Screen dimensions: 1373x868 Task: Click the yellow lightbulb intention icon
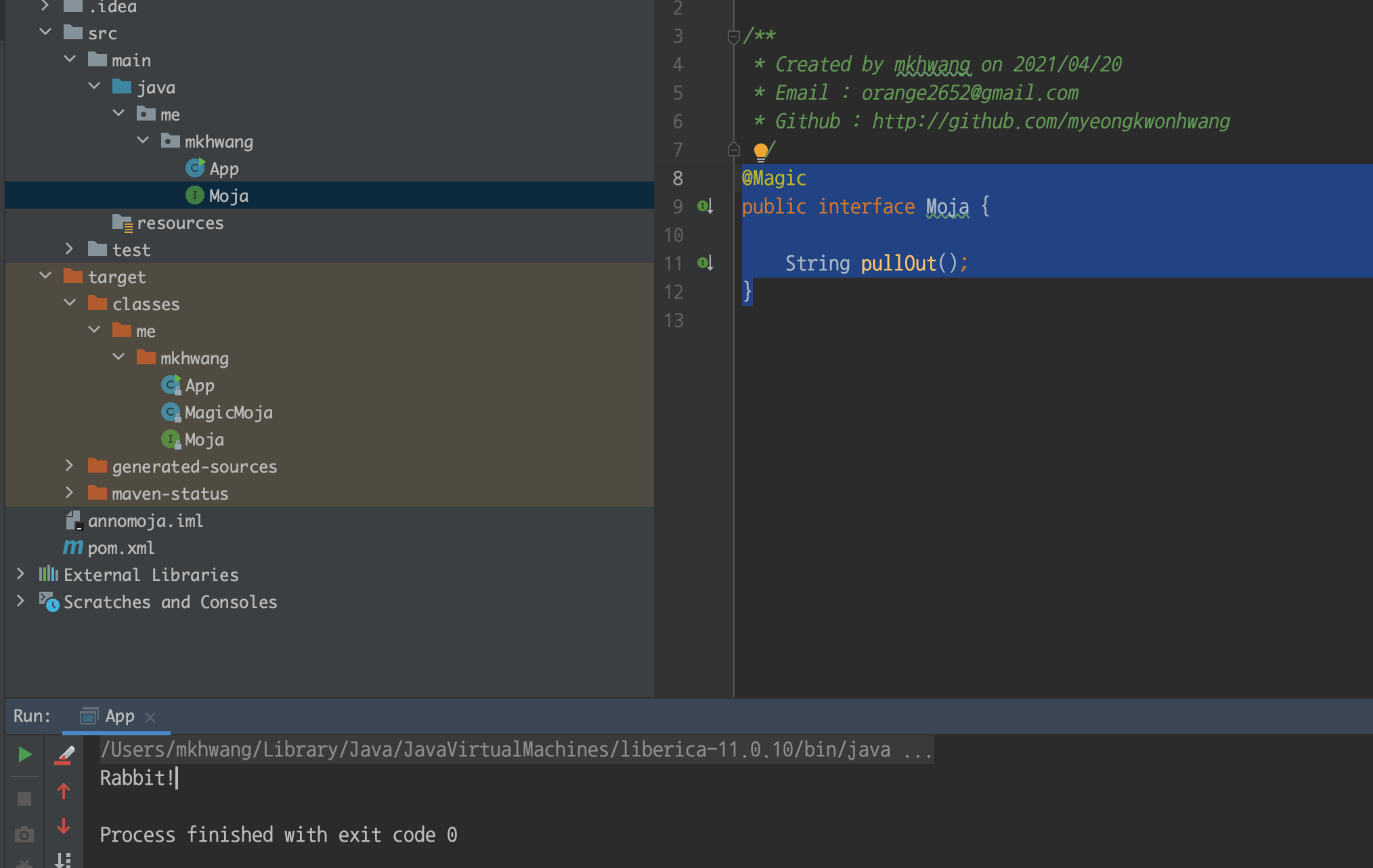(760, 151)
